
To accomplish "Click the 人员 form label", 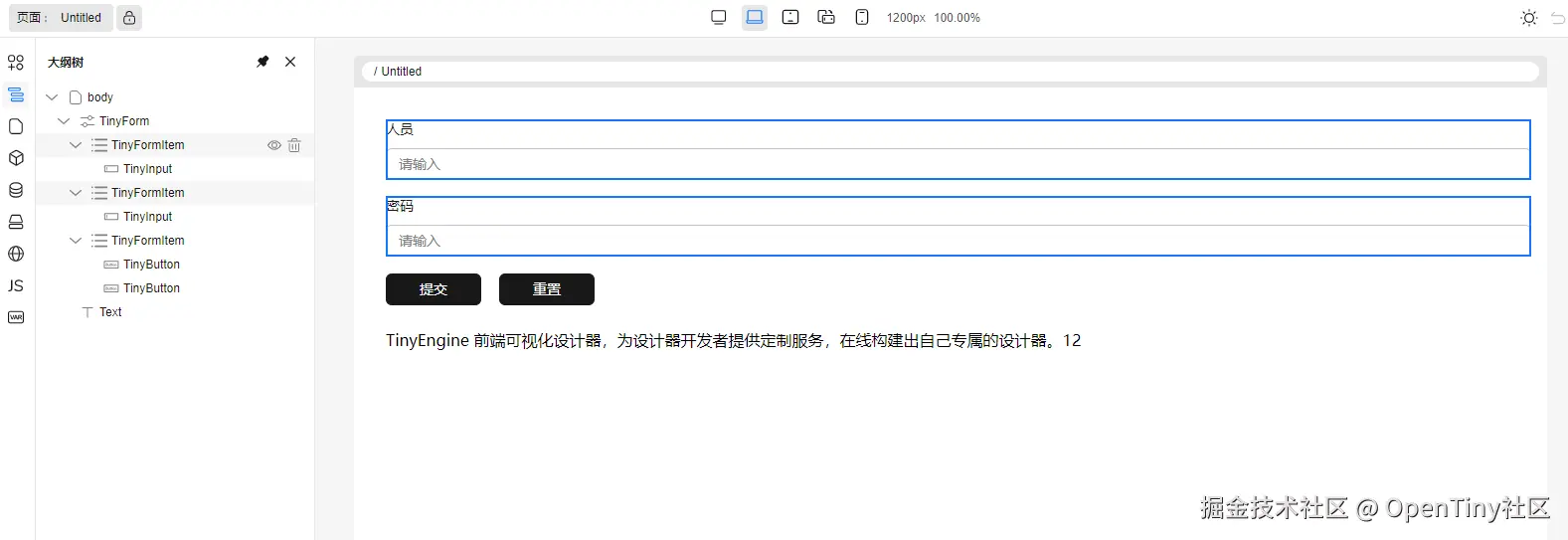I will click(400, 129).
